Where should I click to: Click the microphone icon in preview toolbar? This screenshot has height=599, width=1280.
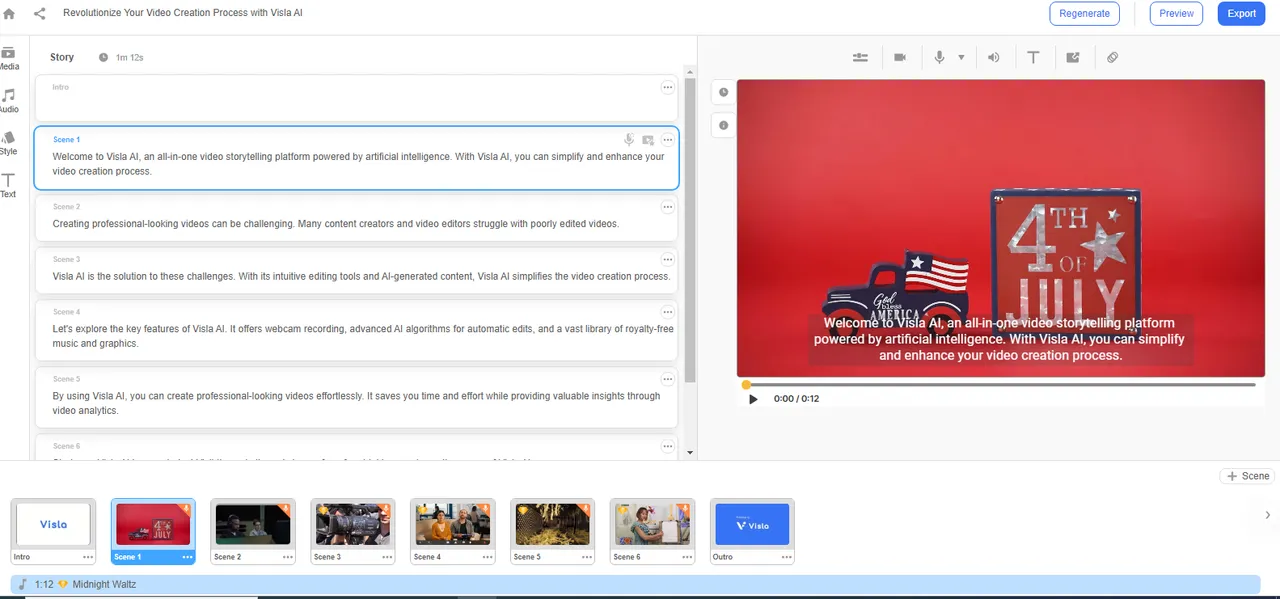pyautogui.click(x=939, y=57)
